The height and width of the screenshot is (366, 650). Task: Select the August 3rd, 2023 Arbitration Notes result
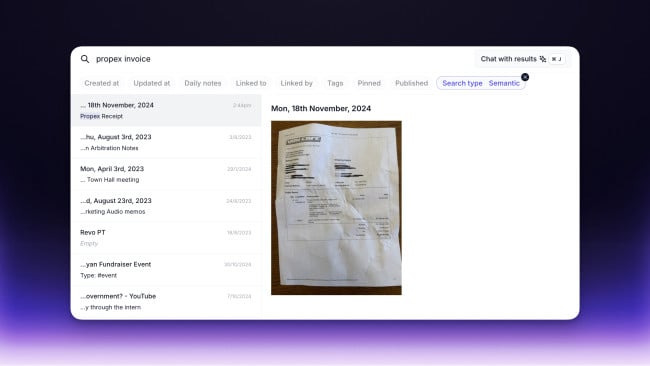166,142
